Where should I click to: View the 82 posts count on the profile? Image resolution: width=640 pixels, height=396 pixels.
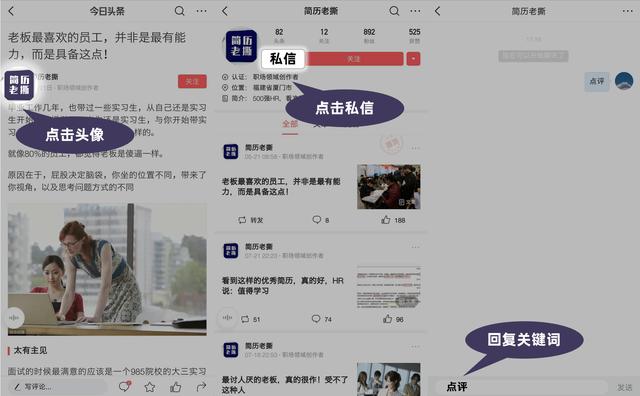pyautogui.click(x=279, y=35)
